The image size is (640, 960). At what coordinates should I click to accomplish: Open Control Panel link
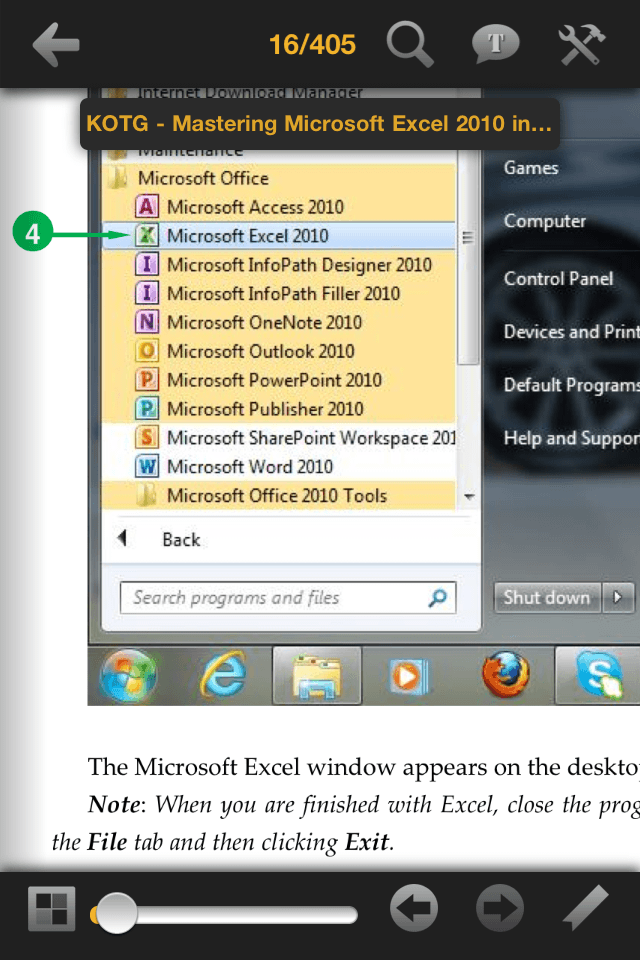(x=558, y=279)
